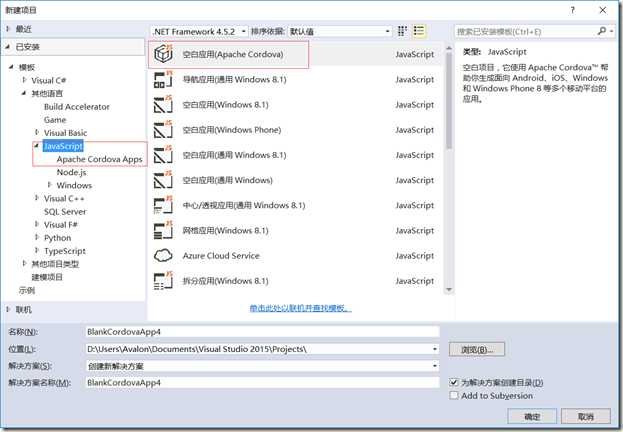This screenshot has height=432, width=623.
Task: Select Python in the template tree
Action: click(58, 238)
